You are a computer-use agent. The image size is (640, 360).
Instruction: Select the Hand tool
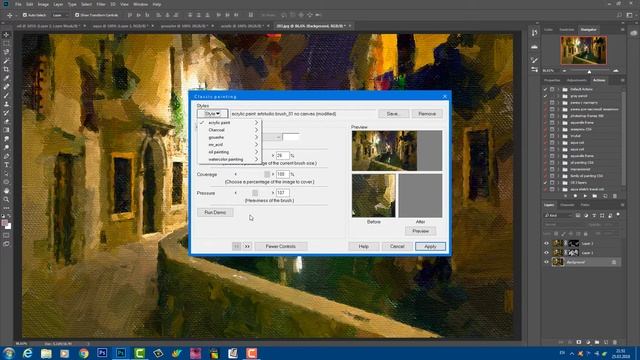[6, 191]
